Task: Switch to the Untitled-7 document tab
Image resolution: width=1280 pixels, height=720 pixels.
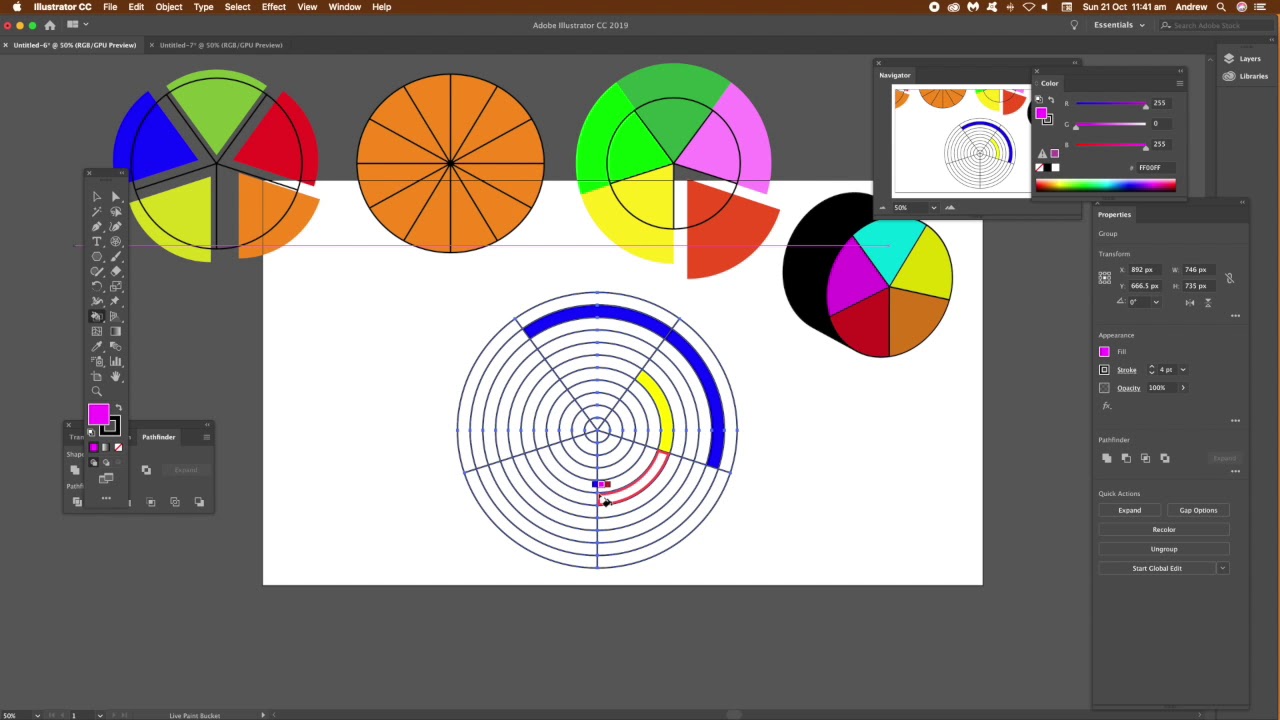Action: pyautogui.click(x=220, y=45)
